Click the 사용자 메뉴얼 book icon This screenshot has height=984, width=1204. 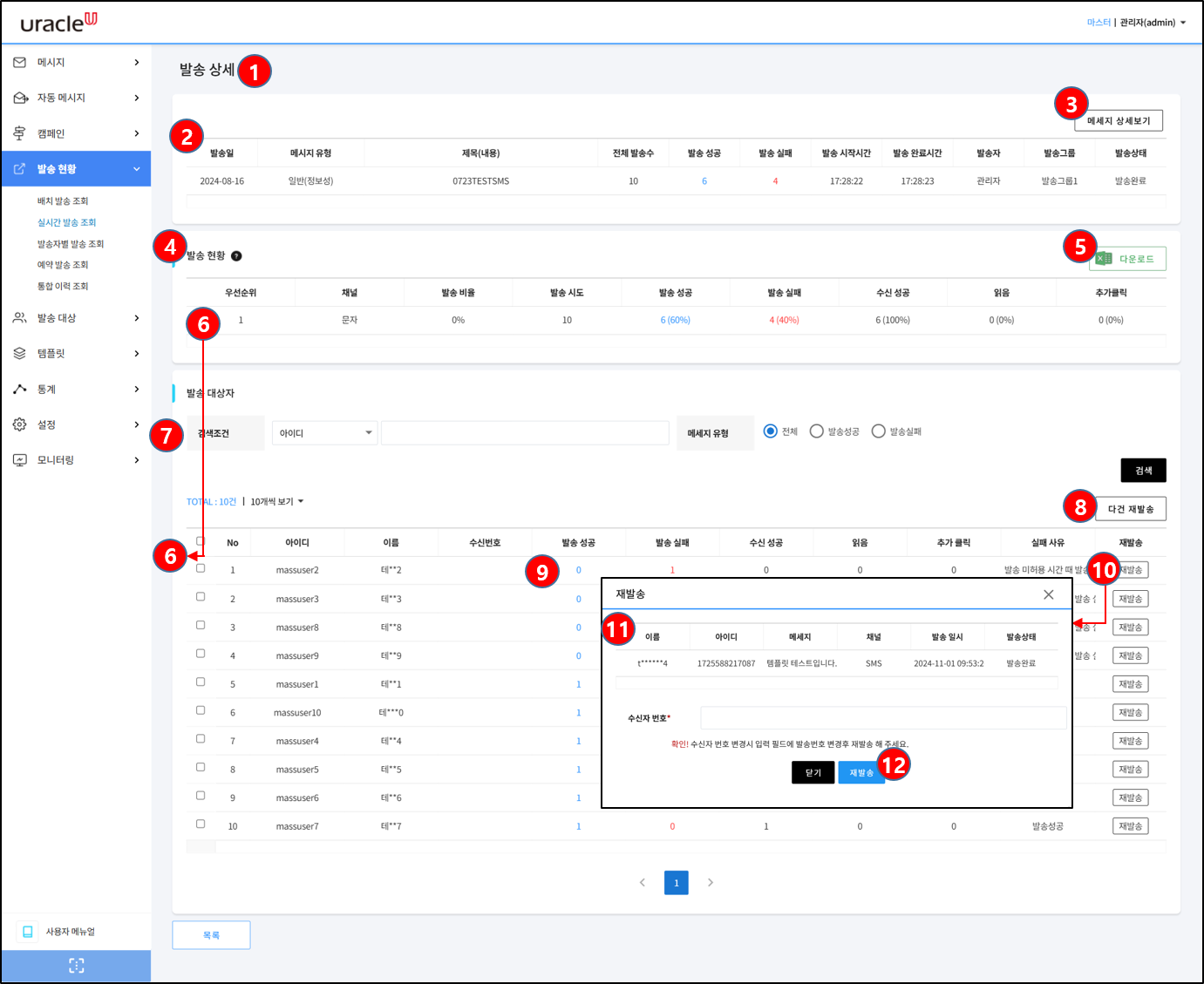point(28,932)
